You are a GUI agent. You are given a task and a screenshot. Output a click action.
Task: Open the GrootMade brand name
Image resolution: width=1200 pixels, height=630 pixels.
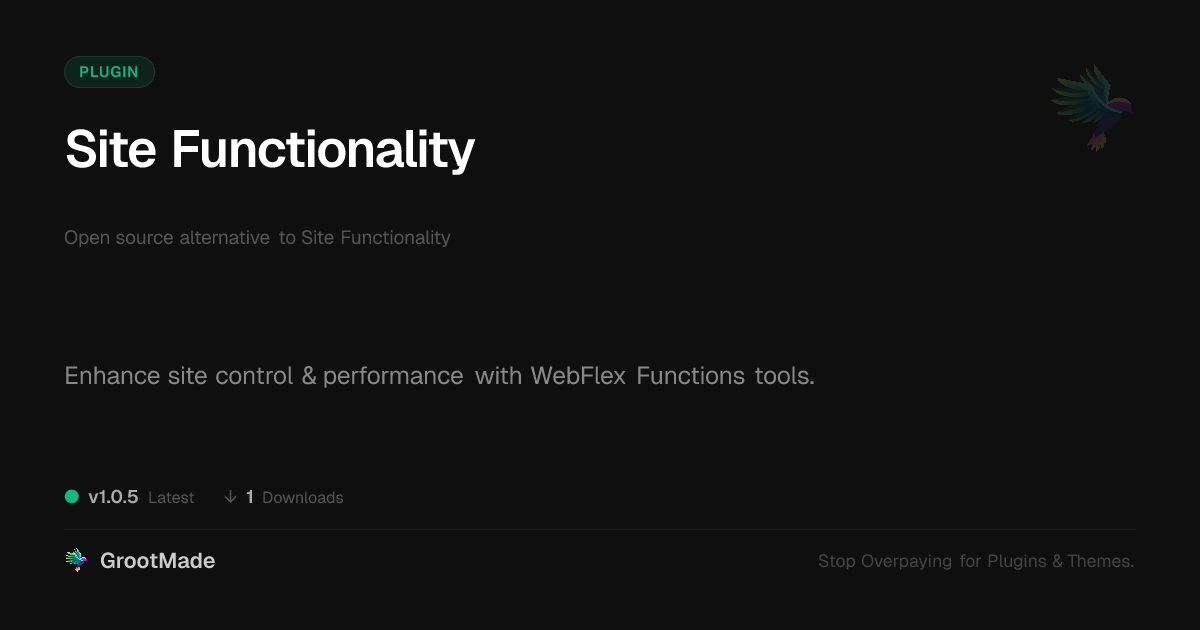pos(157,561)
